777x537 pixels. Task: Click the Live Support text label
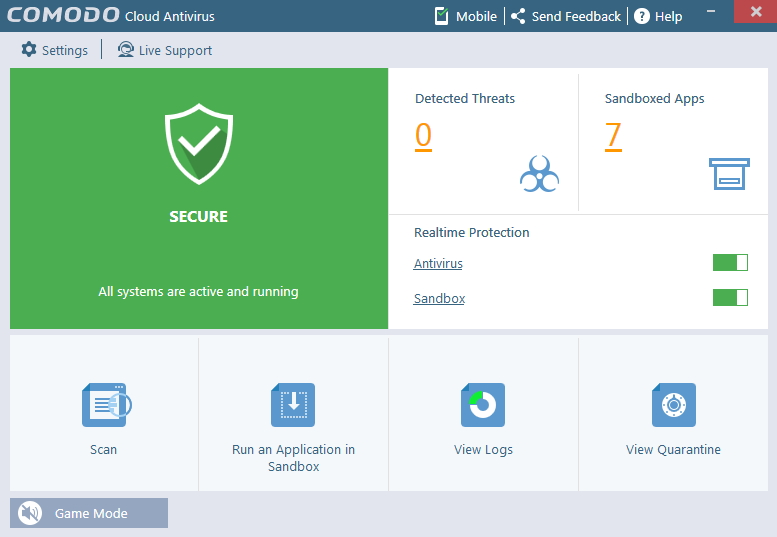click(x=175, y=51)
